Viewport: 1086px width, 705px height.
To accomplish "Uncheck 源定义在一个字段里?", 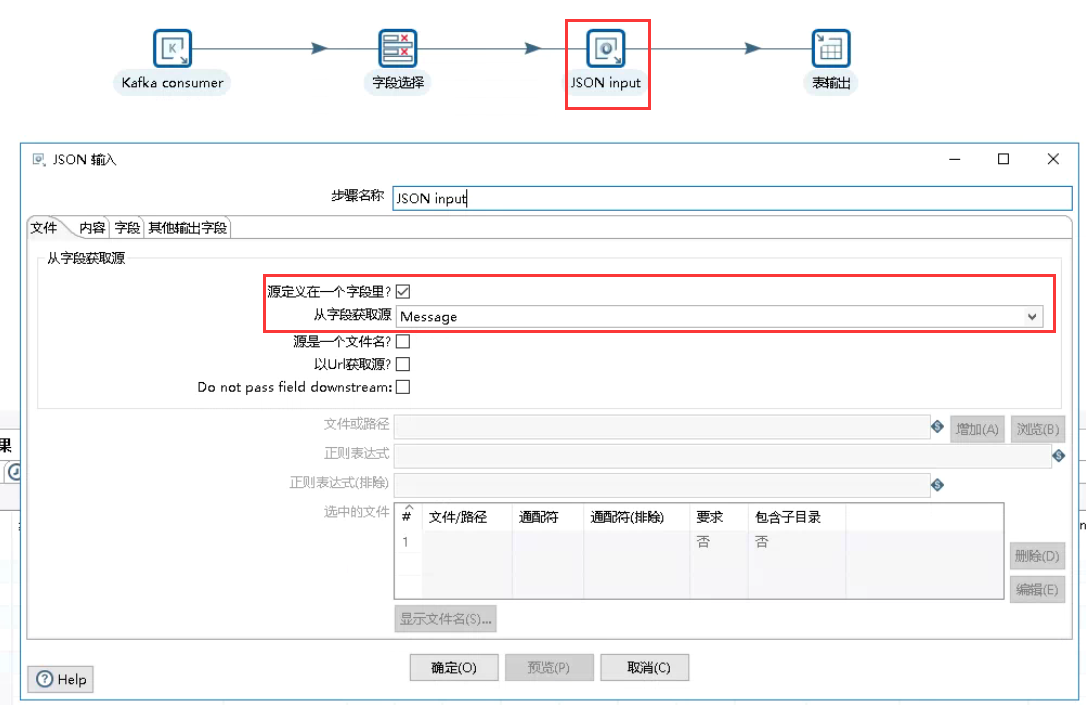I will 403,291.
